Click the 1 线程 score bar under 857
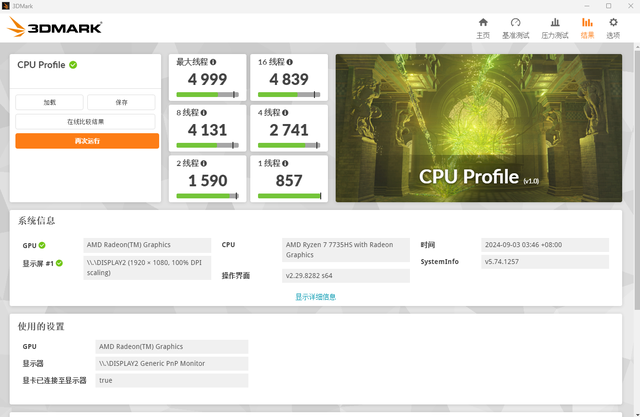 point(289,196)
